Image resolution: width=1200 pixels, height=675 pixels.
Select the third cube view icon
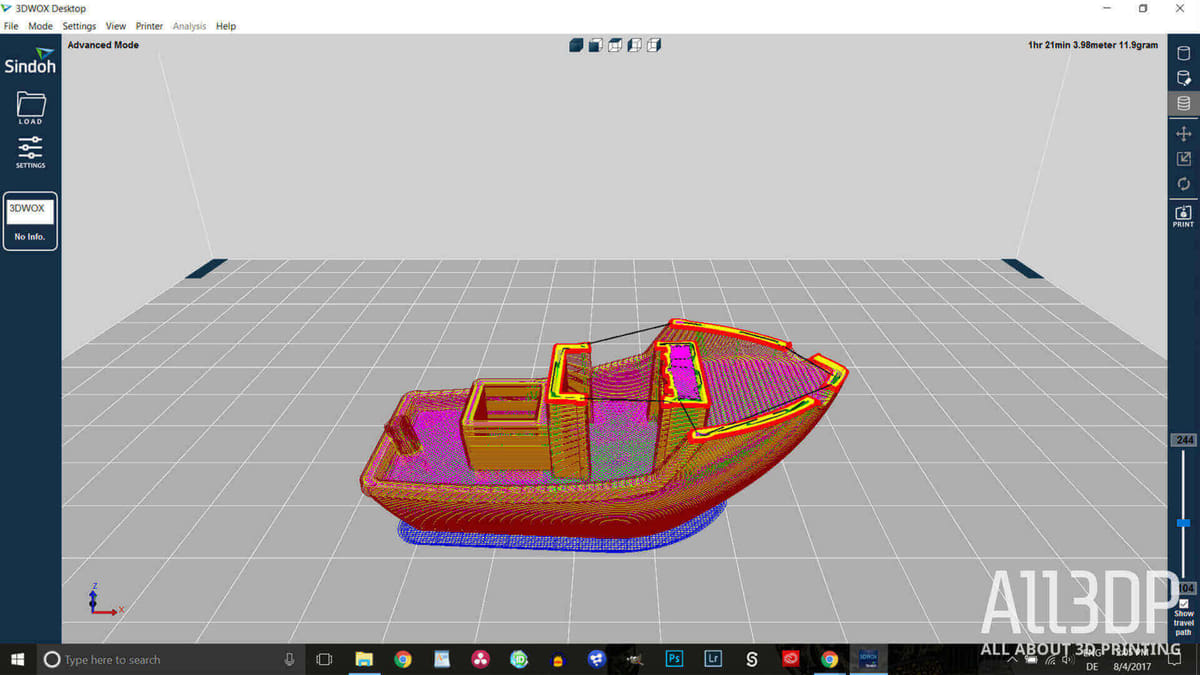[x=615, y=45]
